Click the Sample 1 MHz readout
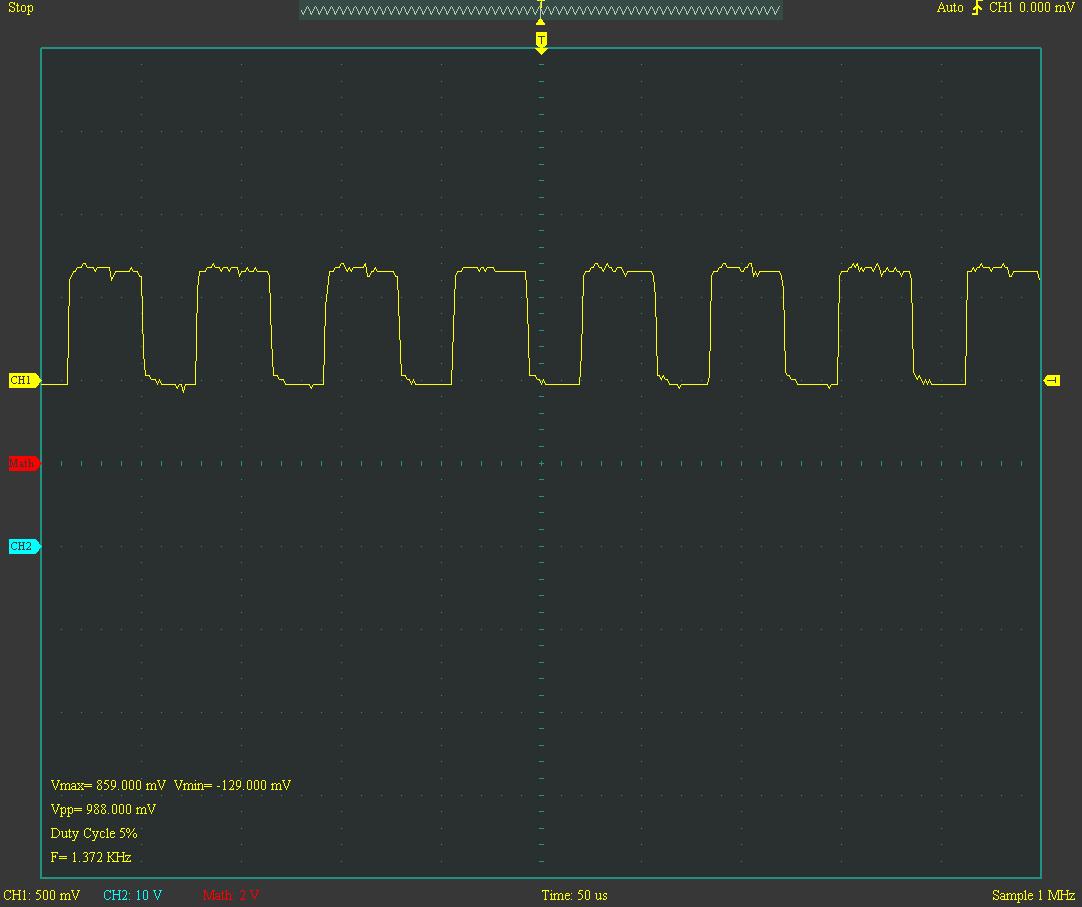 [x=1033, y=895]
